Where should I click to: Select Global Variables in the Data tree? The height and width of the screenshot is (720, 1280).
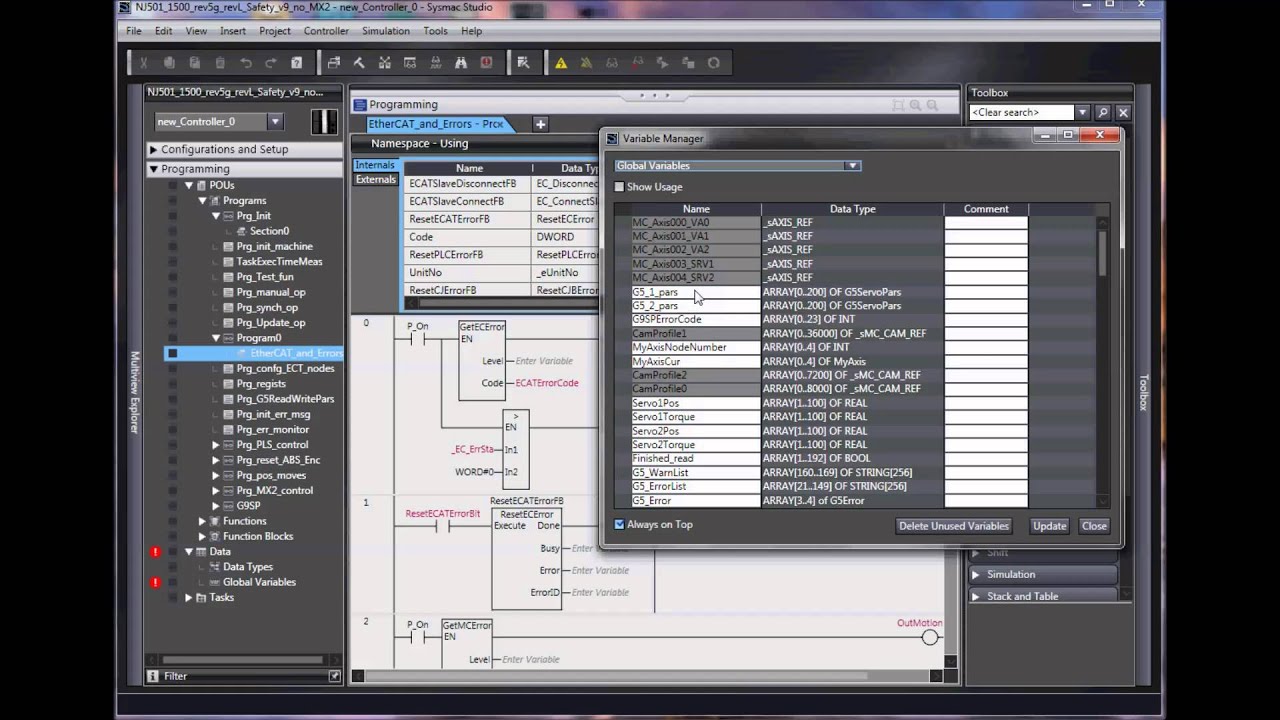click(259, 582)
